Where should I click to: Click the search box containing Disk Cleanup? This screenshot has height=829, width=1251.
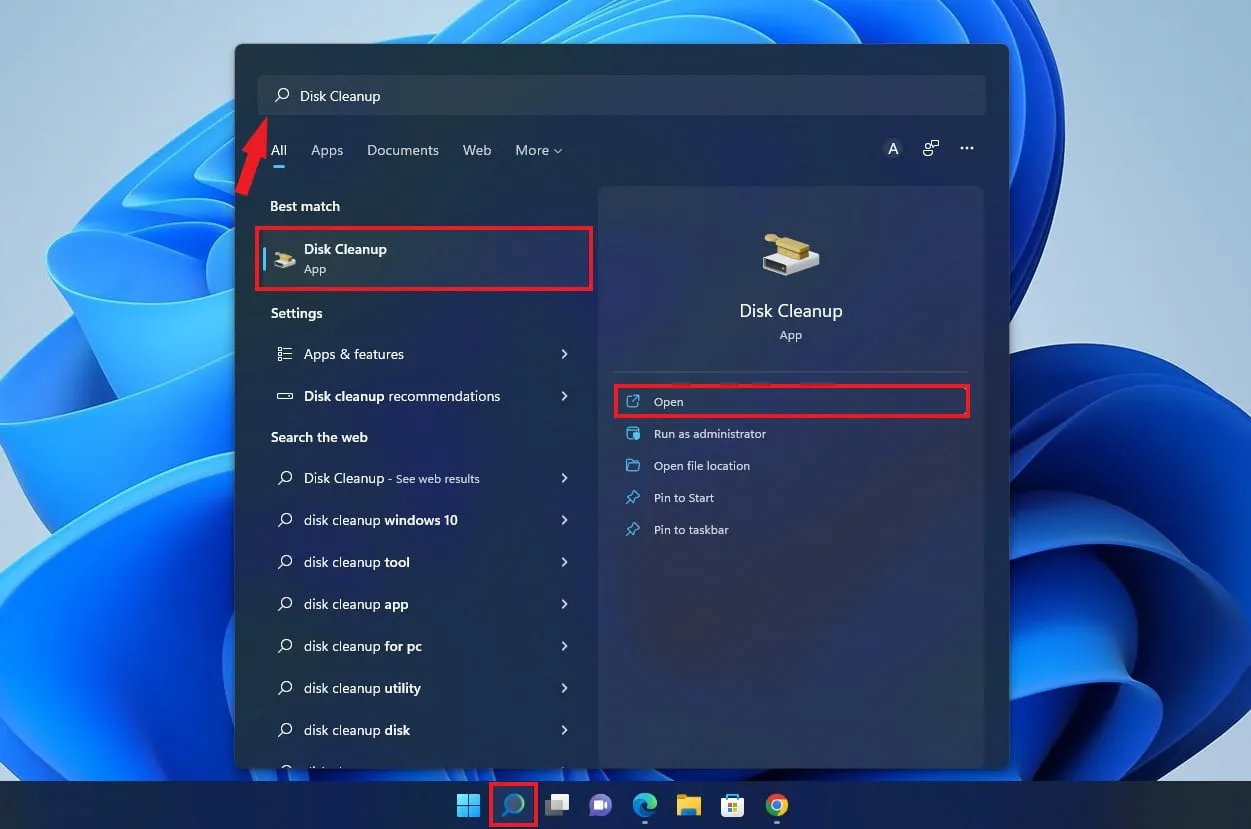point(622,96)
